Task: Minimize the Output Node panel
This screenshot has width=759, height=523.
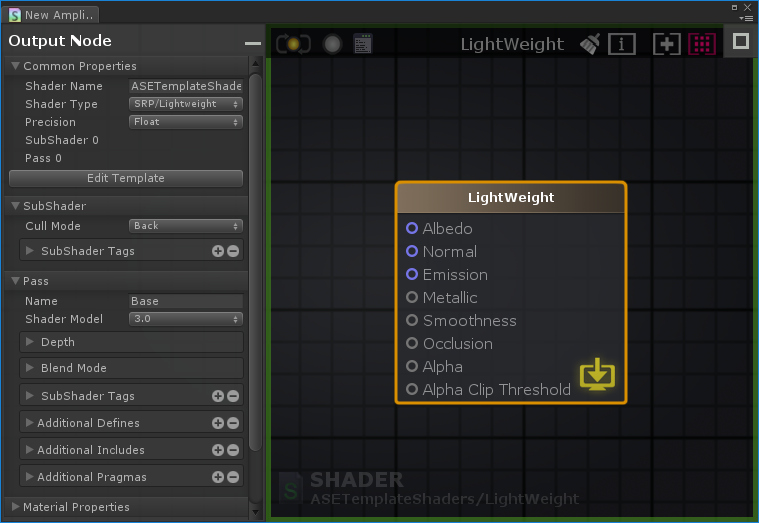Action: coord(253,43)
